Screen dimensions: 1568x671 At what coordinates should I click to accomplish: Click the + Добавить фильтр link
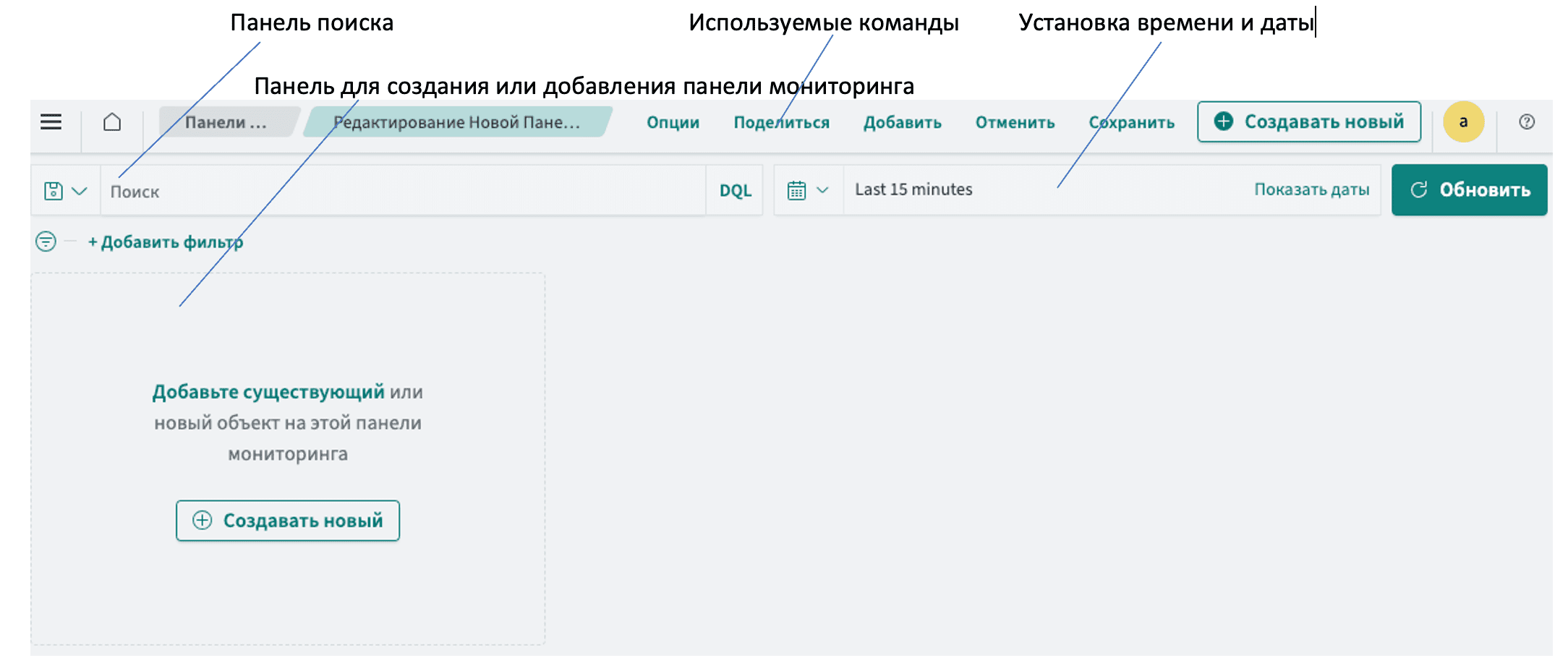tap(166, 242)
